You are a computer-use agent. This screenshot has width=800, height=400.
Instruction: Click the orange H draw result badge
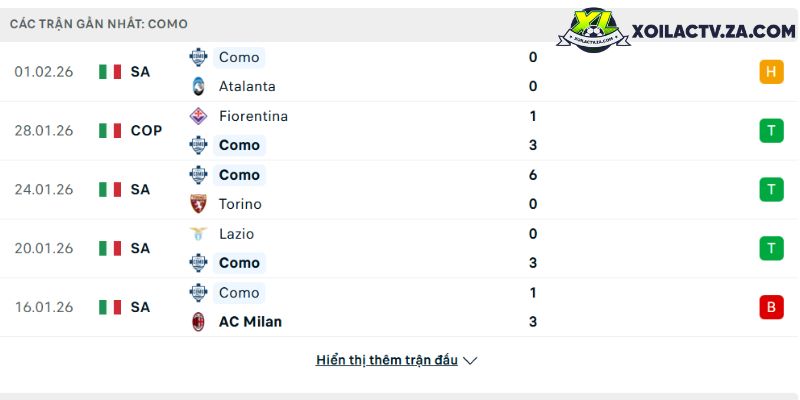771,71
